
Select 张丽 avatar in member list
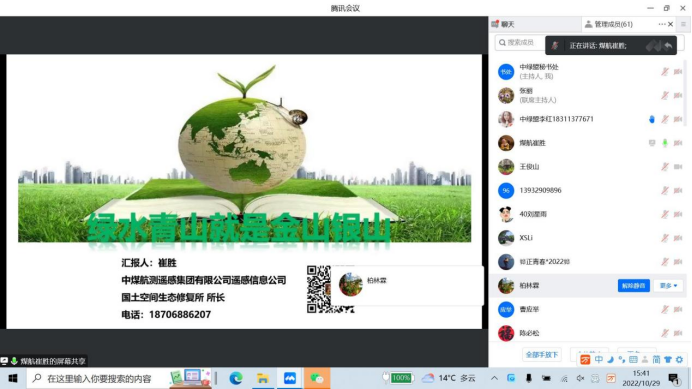pyautogui.click(x=506, y=95)
